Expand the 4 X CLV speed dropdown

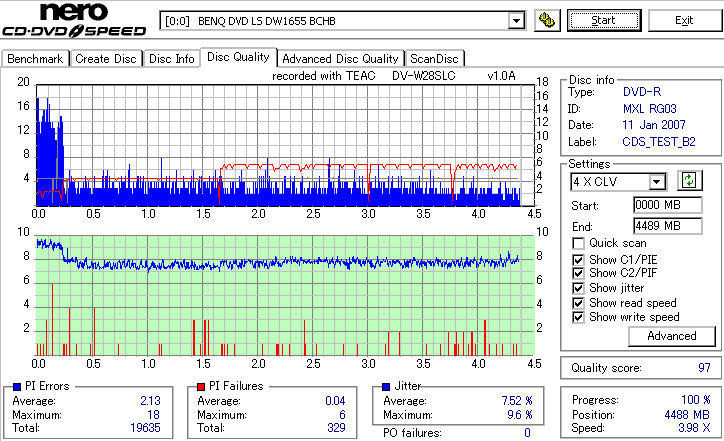coord(657,181)
